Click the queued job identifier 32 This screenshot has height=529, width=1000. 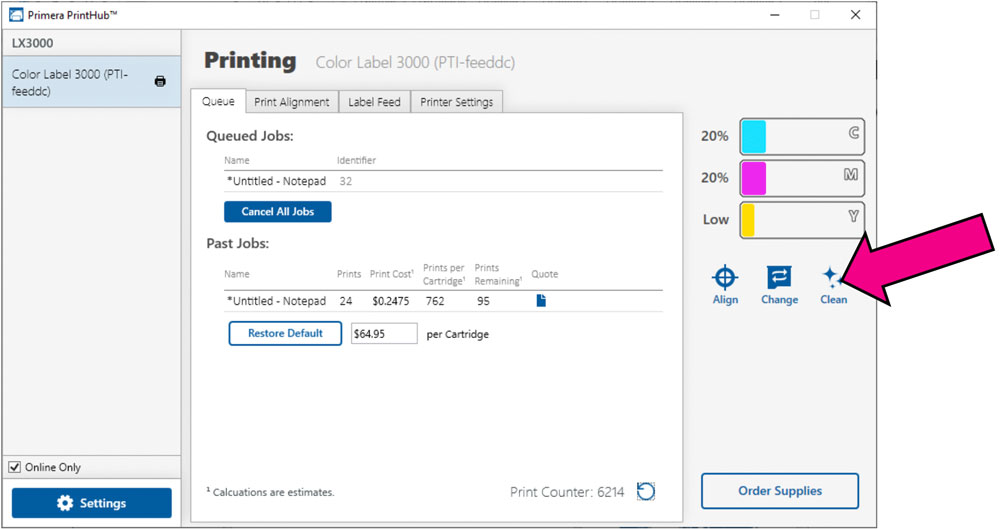click(345, 181)
